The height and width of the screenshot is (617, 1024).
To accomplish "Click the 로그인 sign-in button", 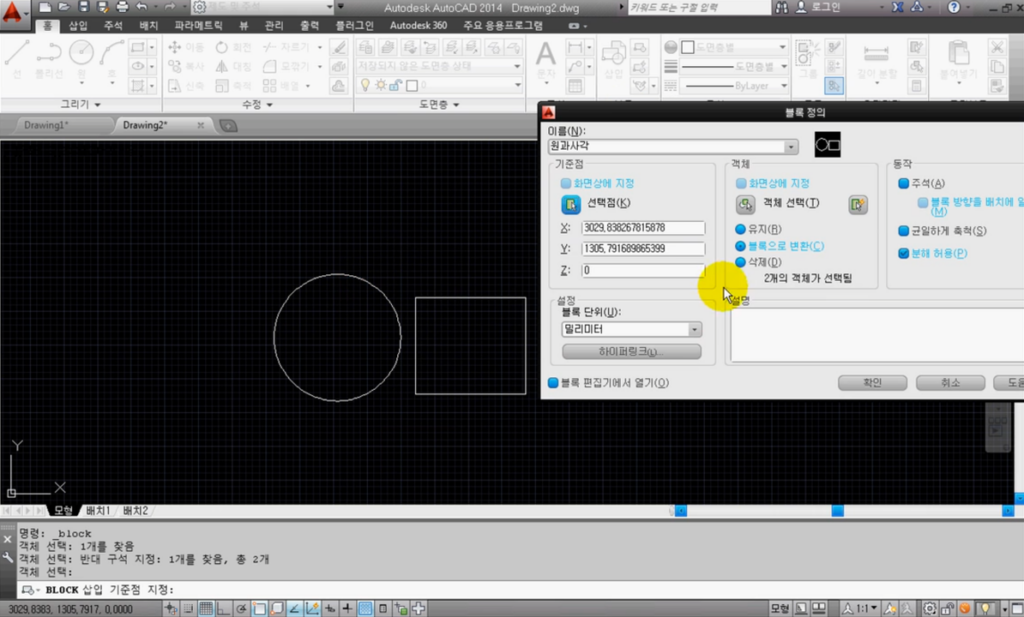I will click(x=819, y=7).
